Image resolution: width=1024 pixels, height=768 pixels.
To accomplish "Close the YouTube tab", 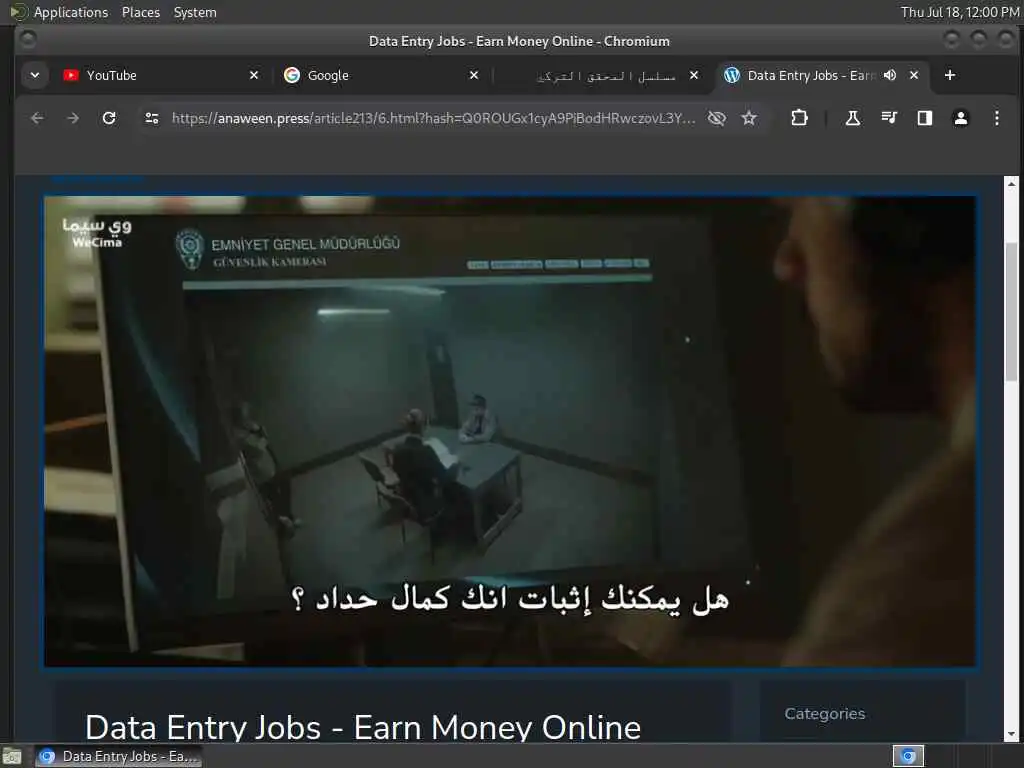I will 254,75.
